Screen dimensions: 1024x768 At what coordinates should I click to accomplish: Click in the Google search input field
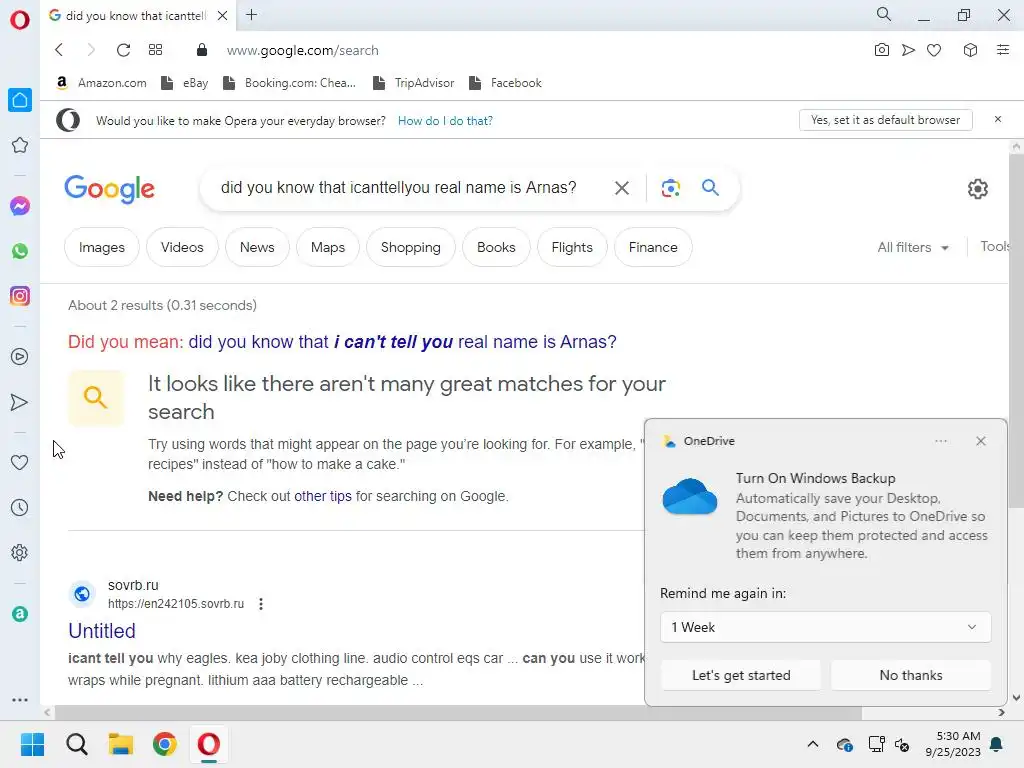click(398, 188)
